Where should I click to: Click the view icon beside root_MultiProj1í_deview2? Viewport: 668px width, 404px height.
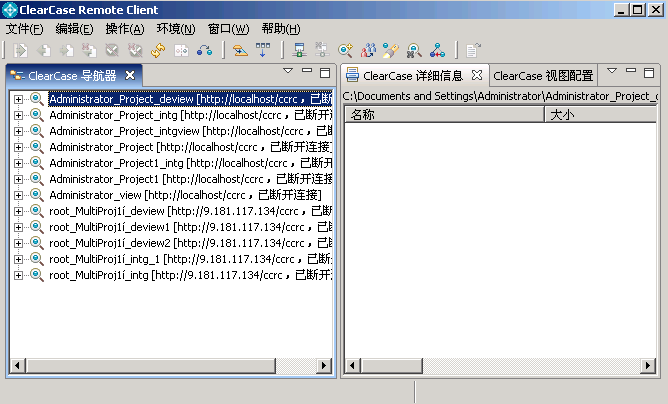pos(37,243)
